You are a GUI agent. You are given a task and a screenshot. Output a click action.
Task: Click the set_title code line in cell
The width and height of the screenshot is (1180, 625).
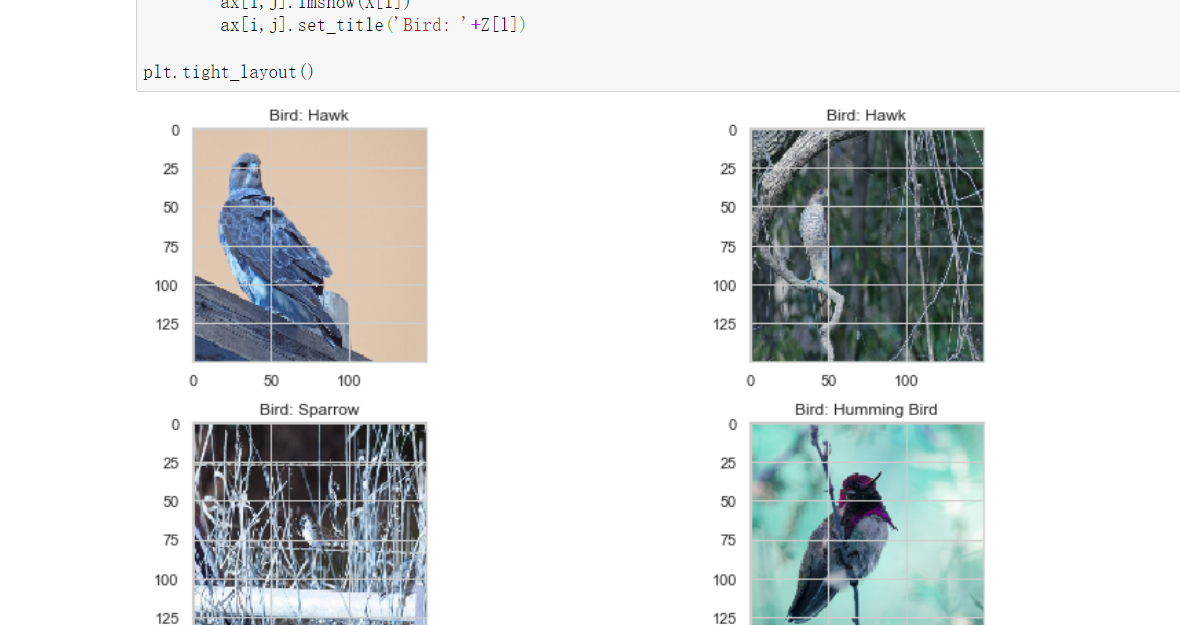click(373, 25)
